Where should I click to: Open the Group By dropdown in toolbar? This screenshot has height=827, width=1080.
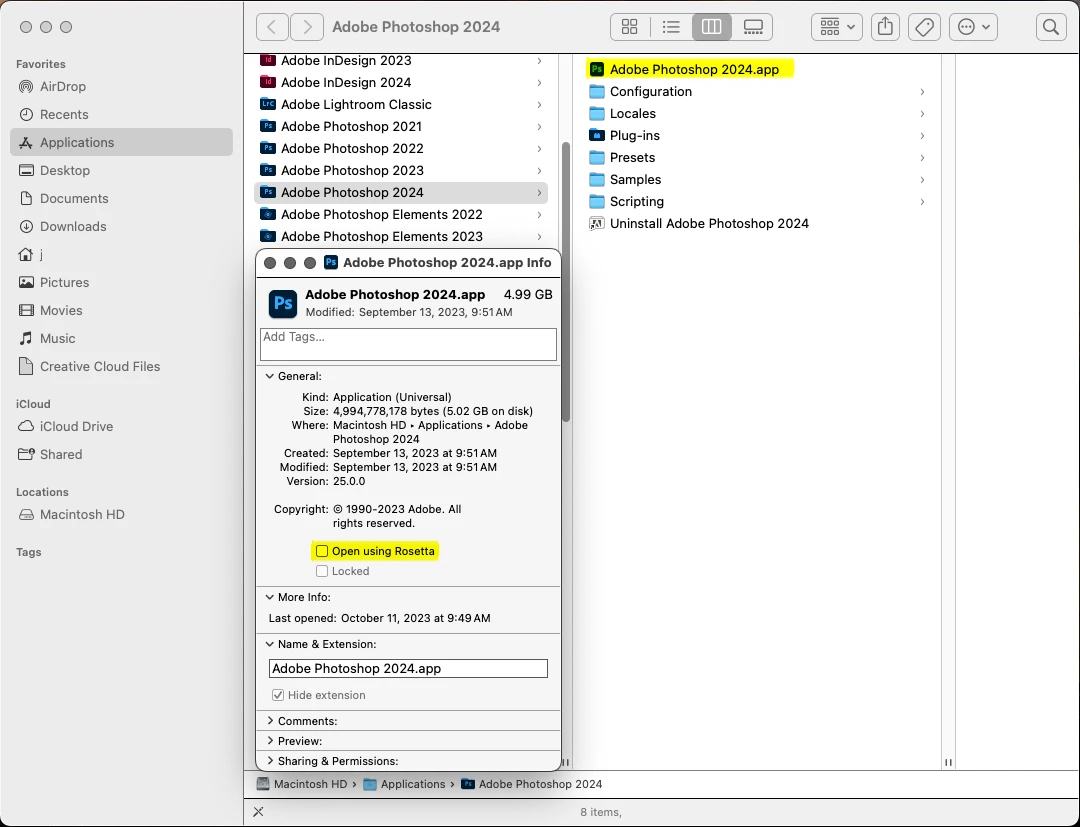tap(837, 27)
